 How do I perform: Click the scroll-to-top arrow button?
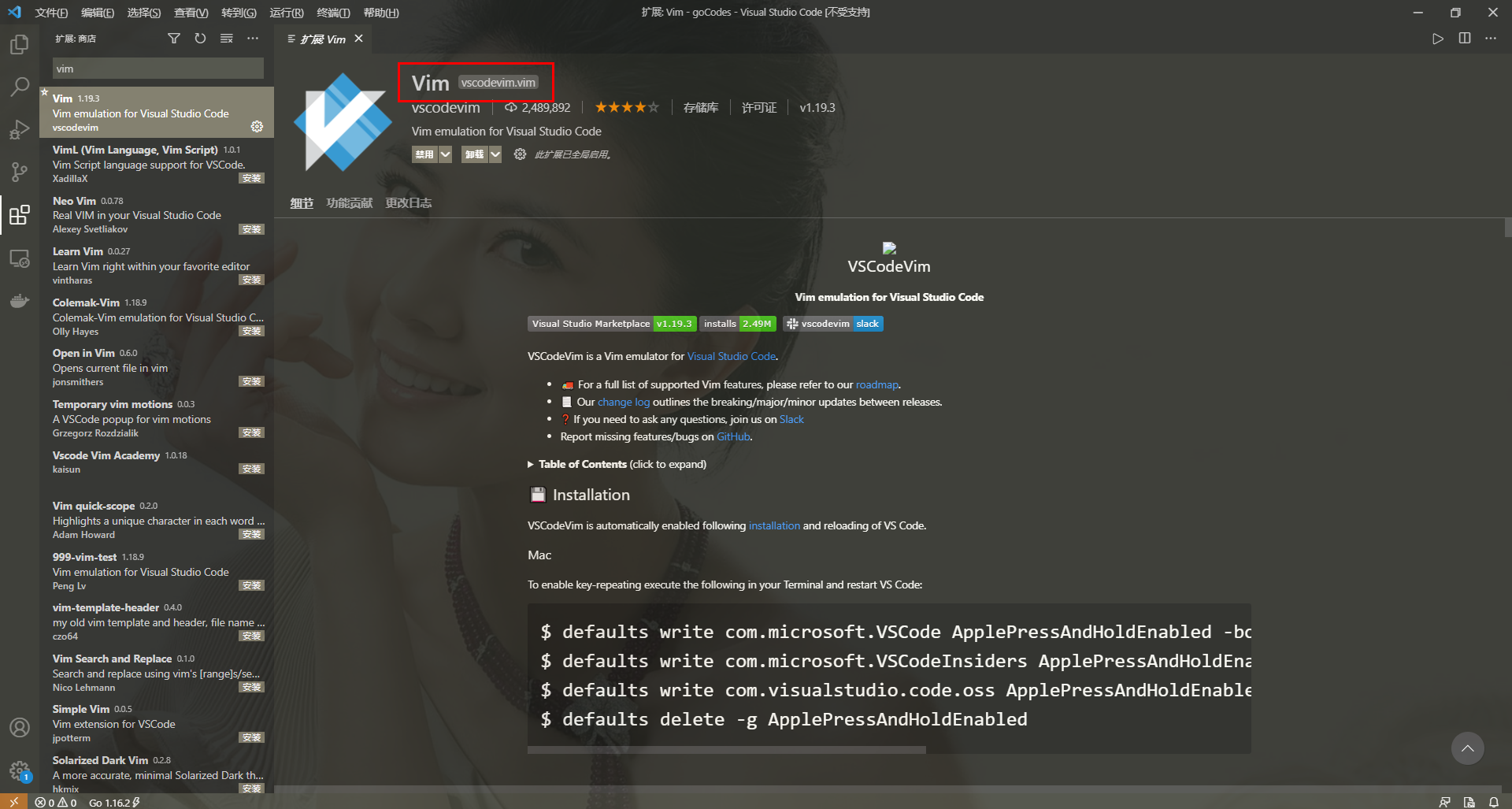[x=1468, y=748]
